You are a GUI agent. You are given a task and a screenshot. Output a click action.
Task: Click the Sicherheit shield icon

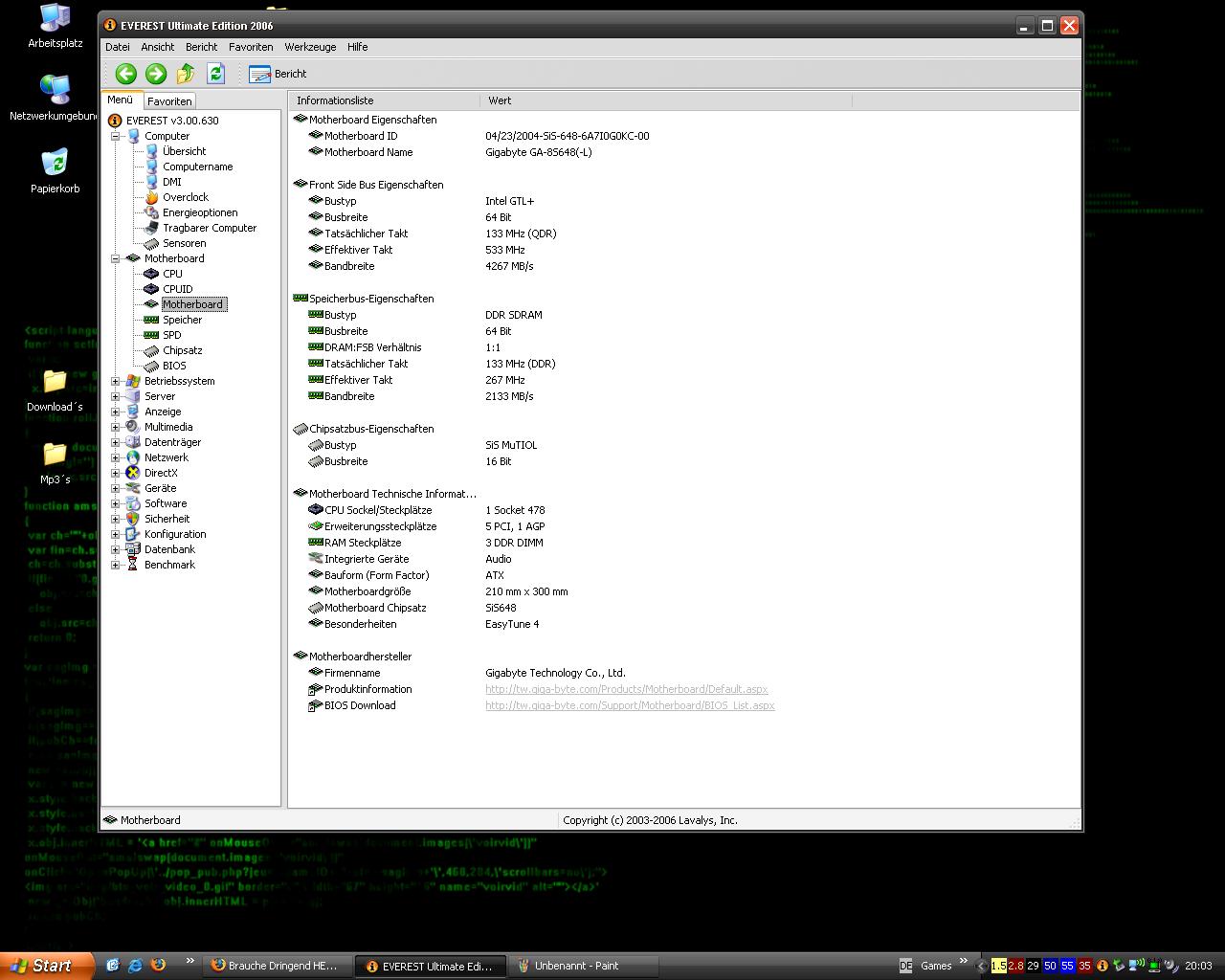coord(133,519)
